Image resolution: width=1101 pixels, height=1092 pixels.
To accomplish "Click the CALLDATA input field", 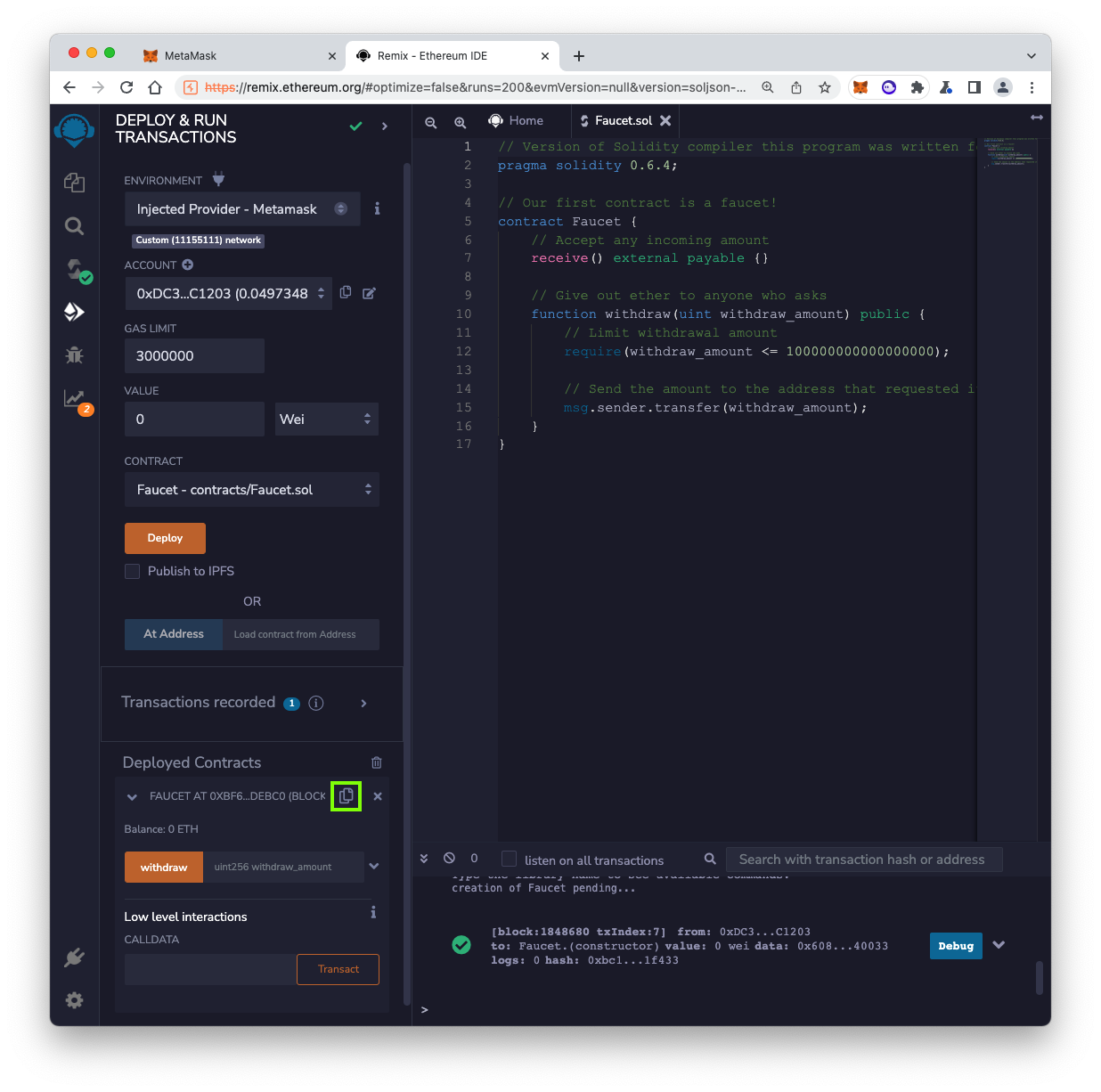I will click(x=210, y=969).
